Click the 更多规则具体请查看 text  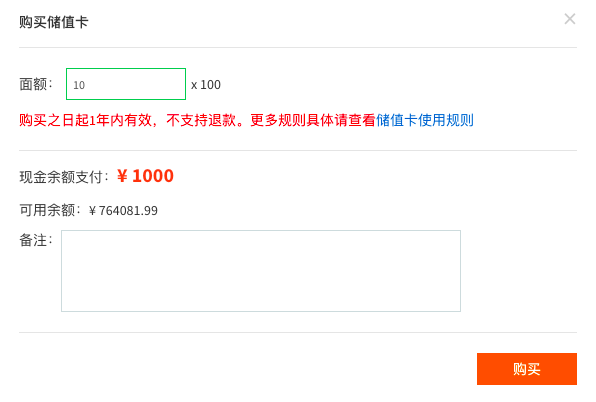(x=313, y=120)
